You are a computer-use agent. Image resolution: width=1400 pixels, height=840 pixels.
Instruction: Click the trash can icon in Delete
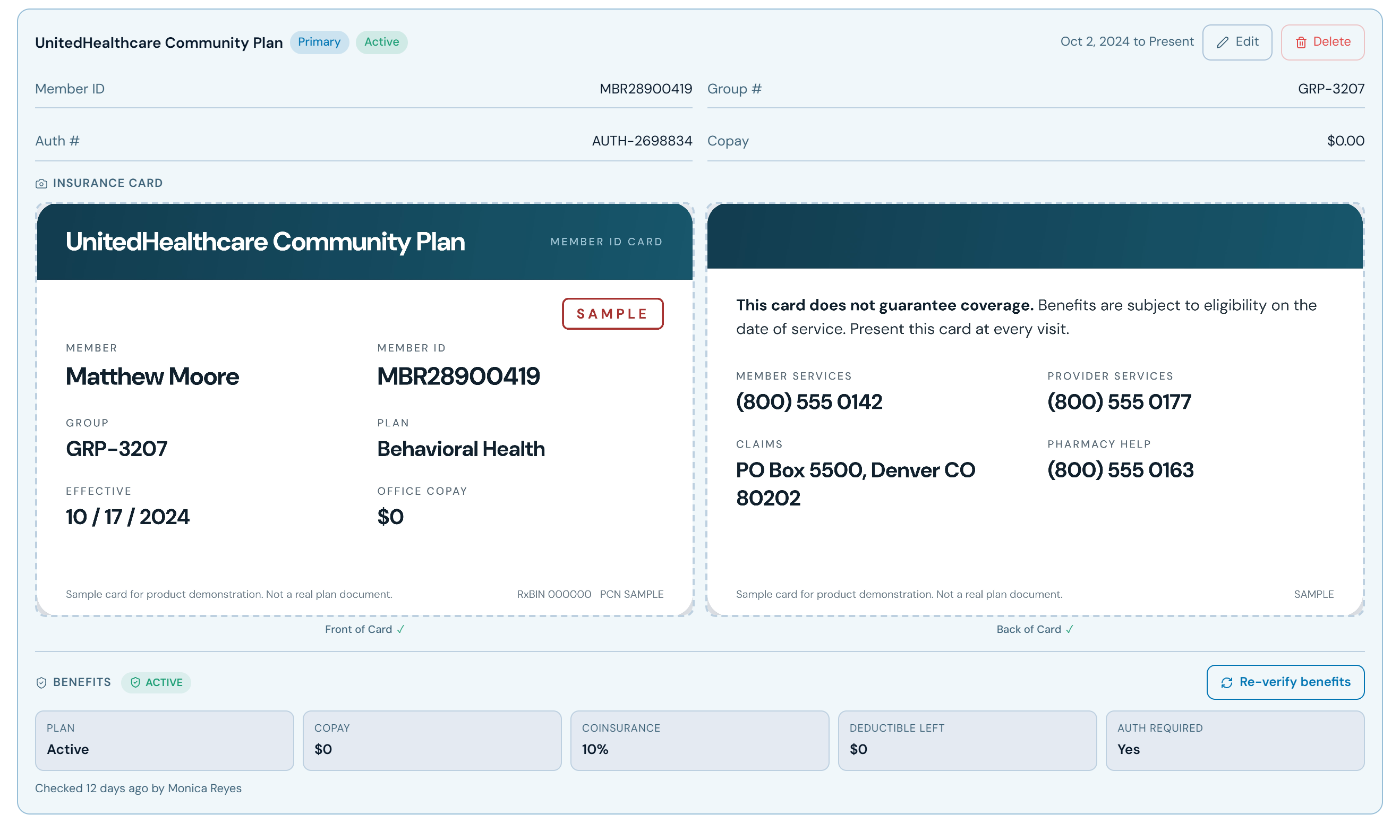(1300, 42)
